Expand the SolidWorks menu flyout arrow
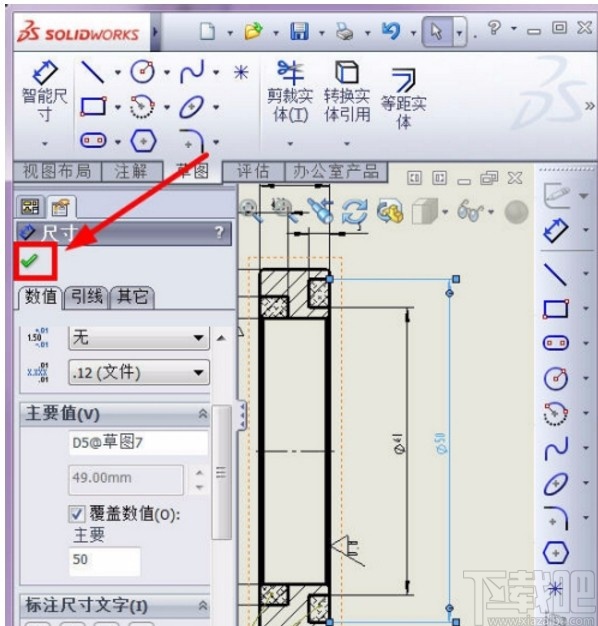This screenshot has height=626, width=598. click(x=156, y=31)
